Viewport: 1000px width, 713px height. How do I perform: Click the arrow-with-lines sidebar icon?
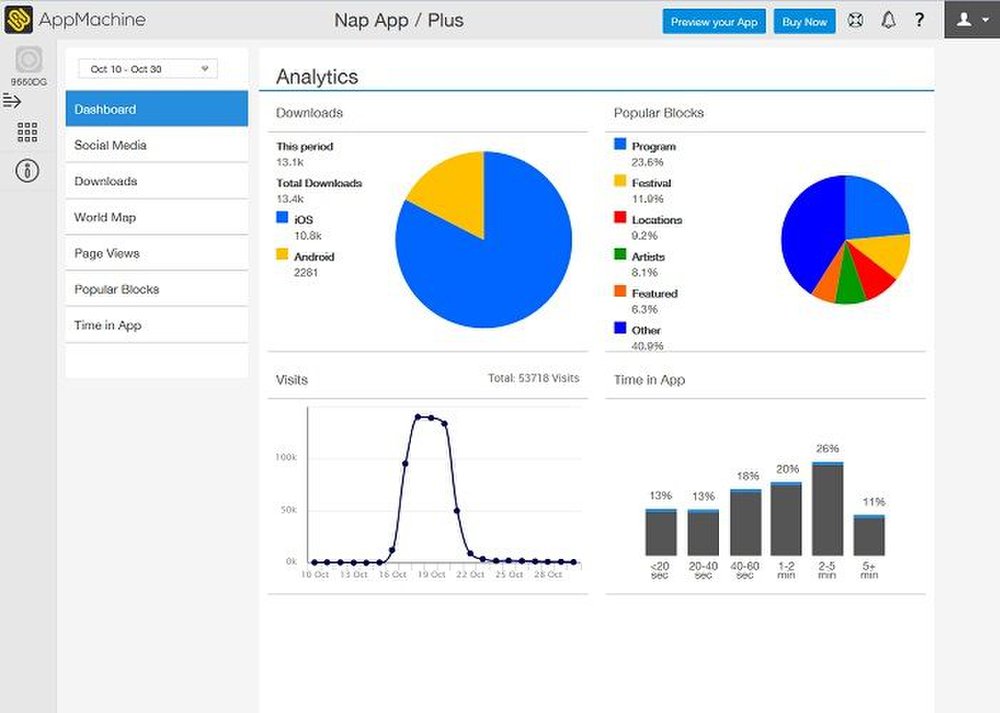pos(12,100)
